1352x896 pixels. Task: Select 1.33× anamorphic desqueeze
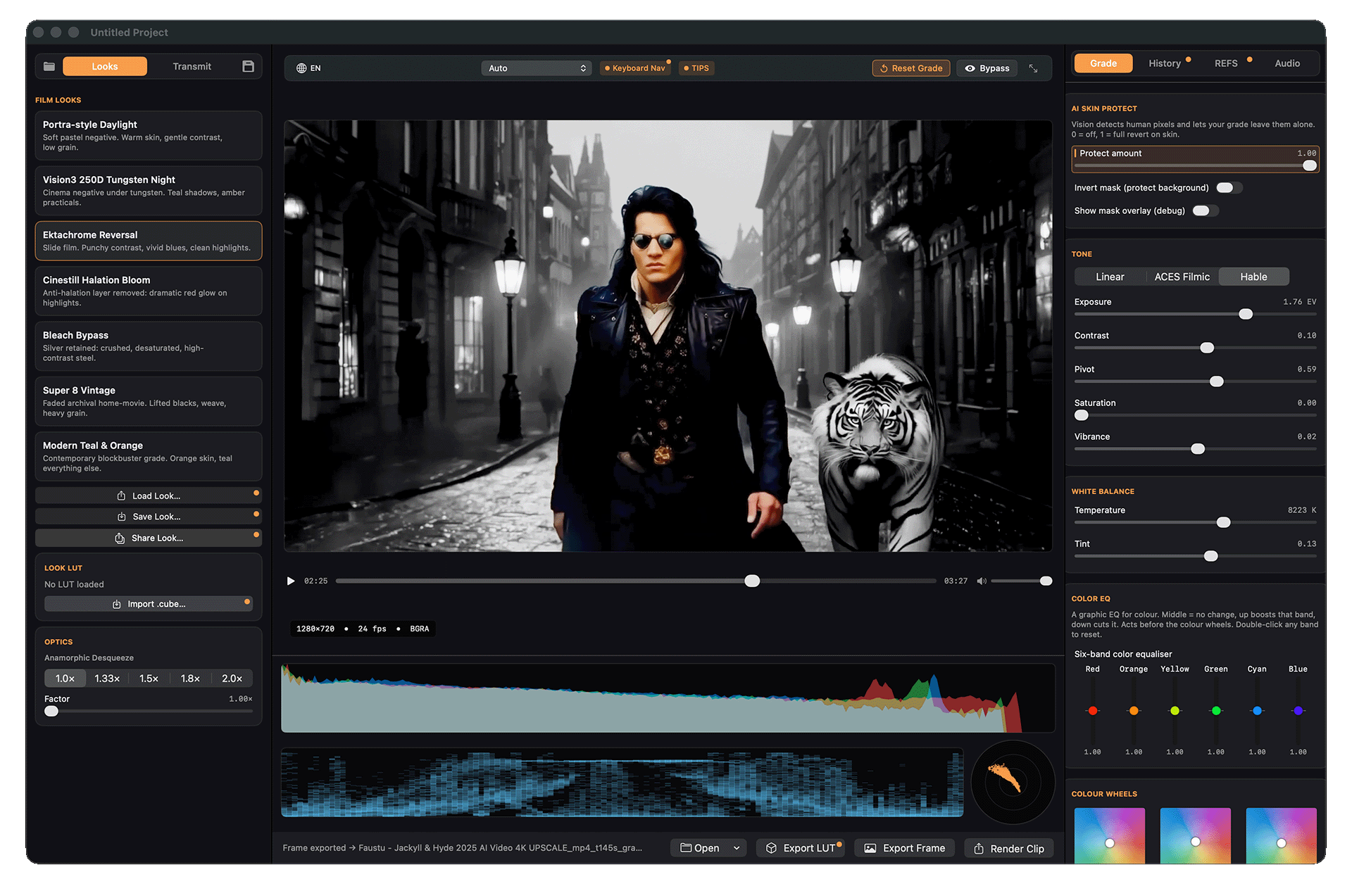coord(107,679)
